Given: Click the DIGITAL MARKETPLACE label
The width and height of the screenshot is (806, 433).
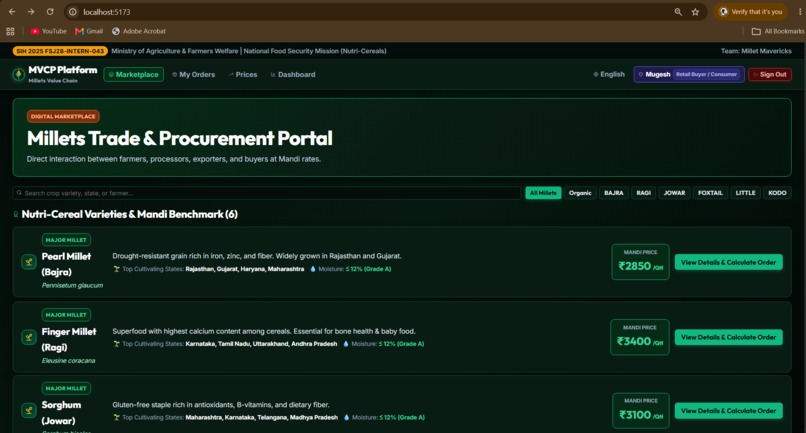Looking at the screenshot, I should tap(63, 116).
